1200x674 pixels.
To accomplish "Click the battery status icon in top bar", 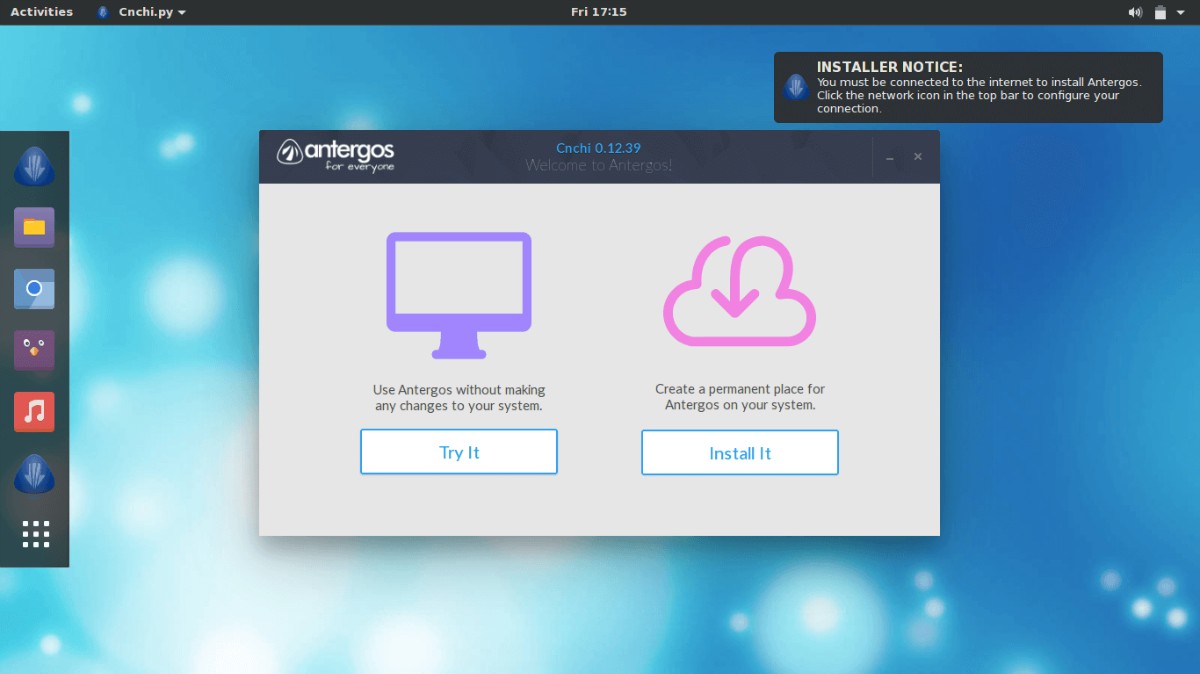I will pos(1160,12).
